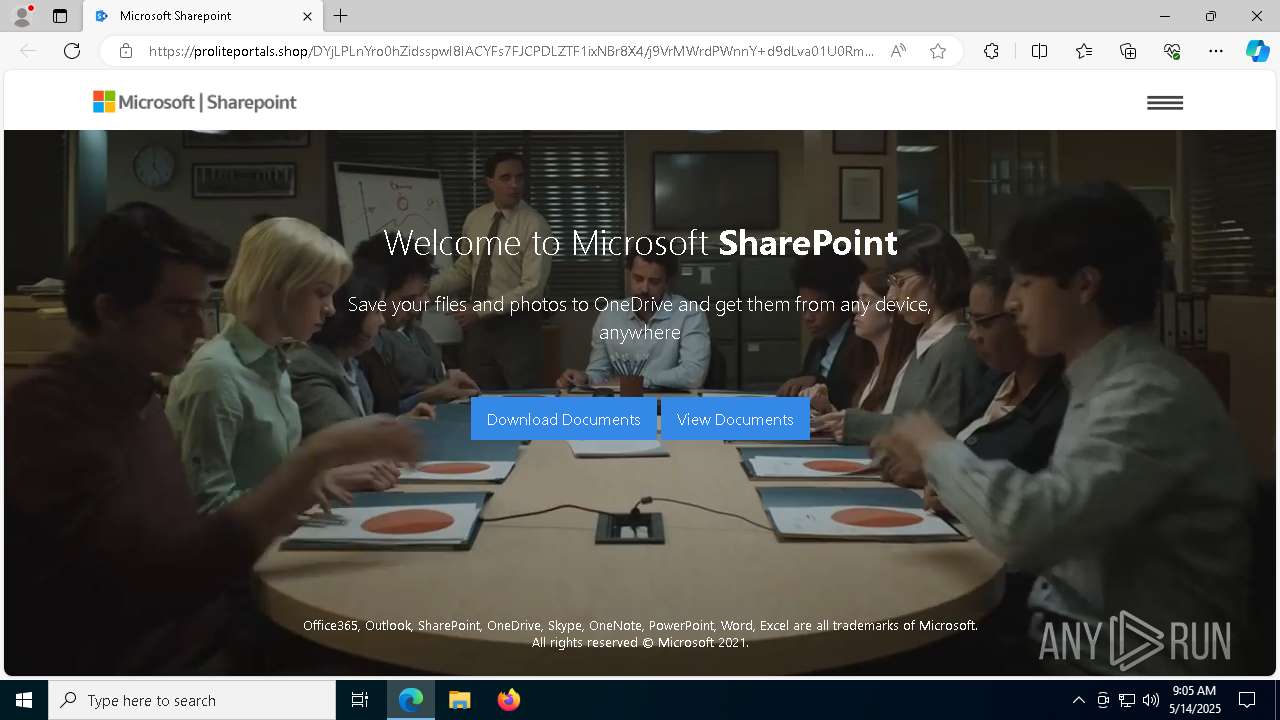Click Download Documents button
Viewport: 1280px width, 720px height.
coord(564,419)
